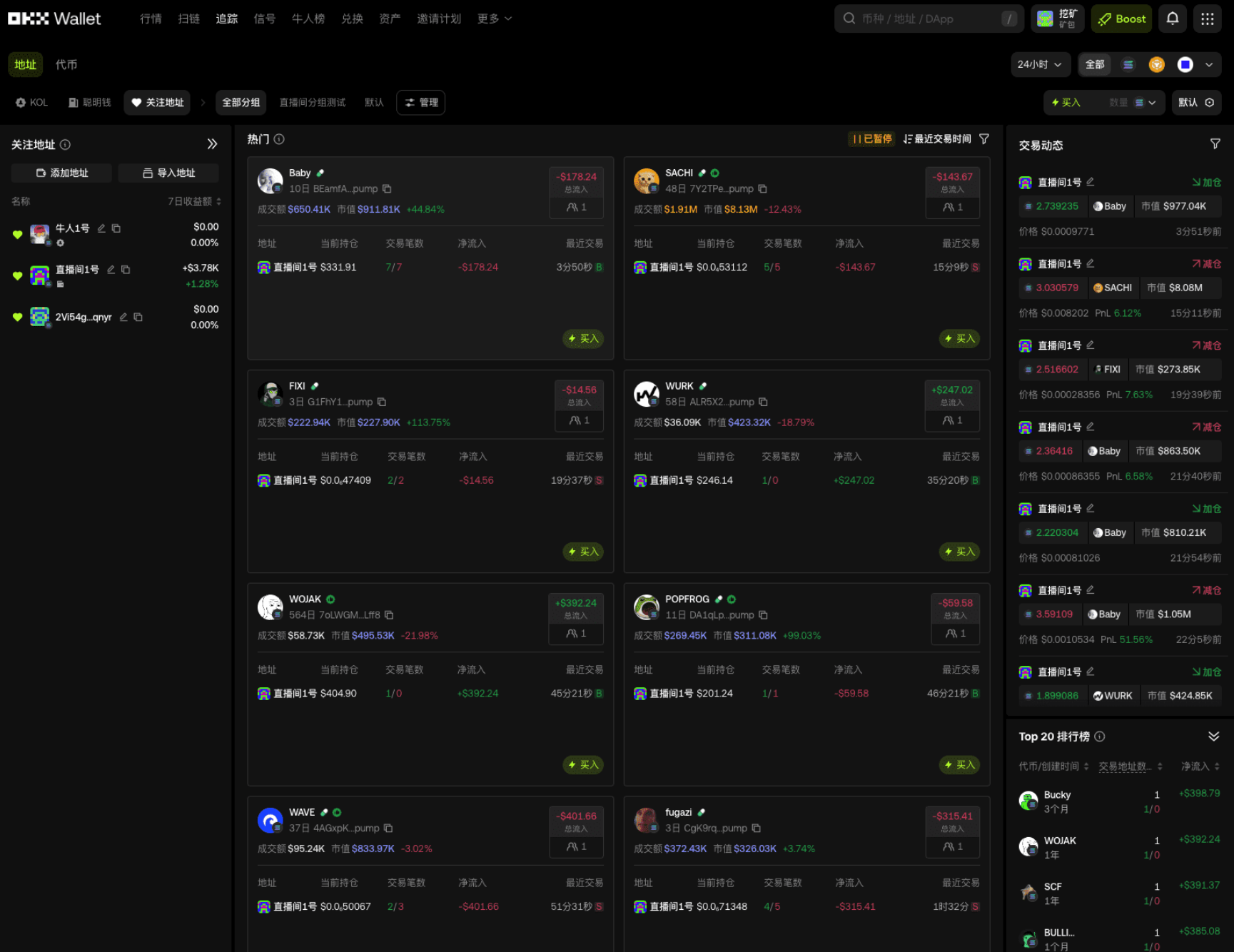The image size is (1234, 952).
Task: Show the hot section info tooltip
Action: pyautogui.click(x=279, y=139)
